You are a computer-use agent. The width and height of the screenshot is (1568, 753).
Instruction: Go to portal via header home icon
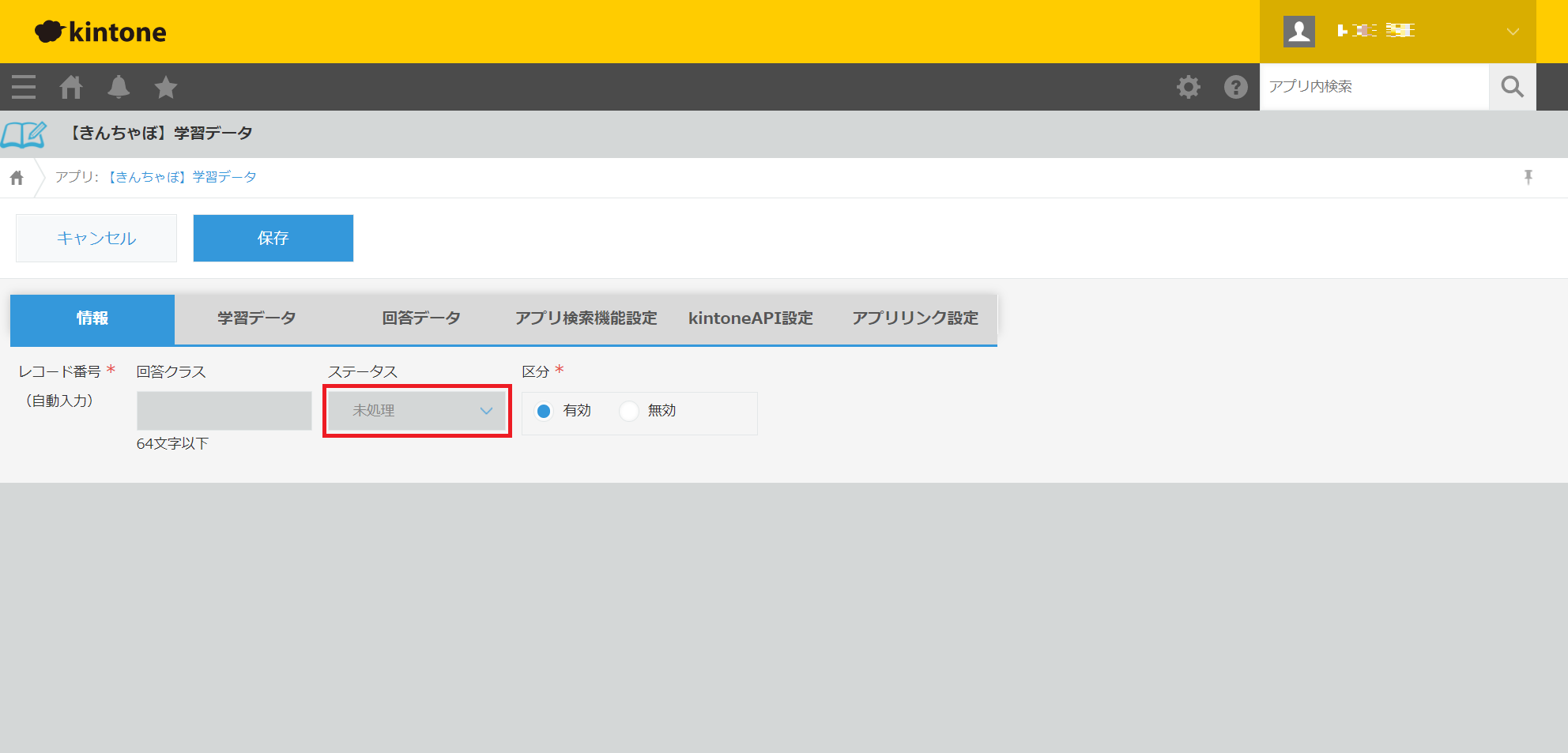click(x=71, y=87)
